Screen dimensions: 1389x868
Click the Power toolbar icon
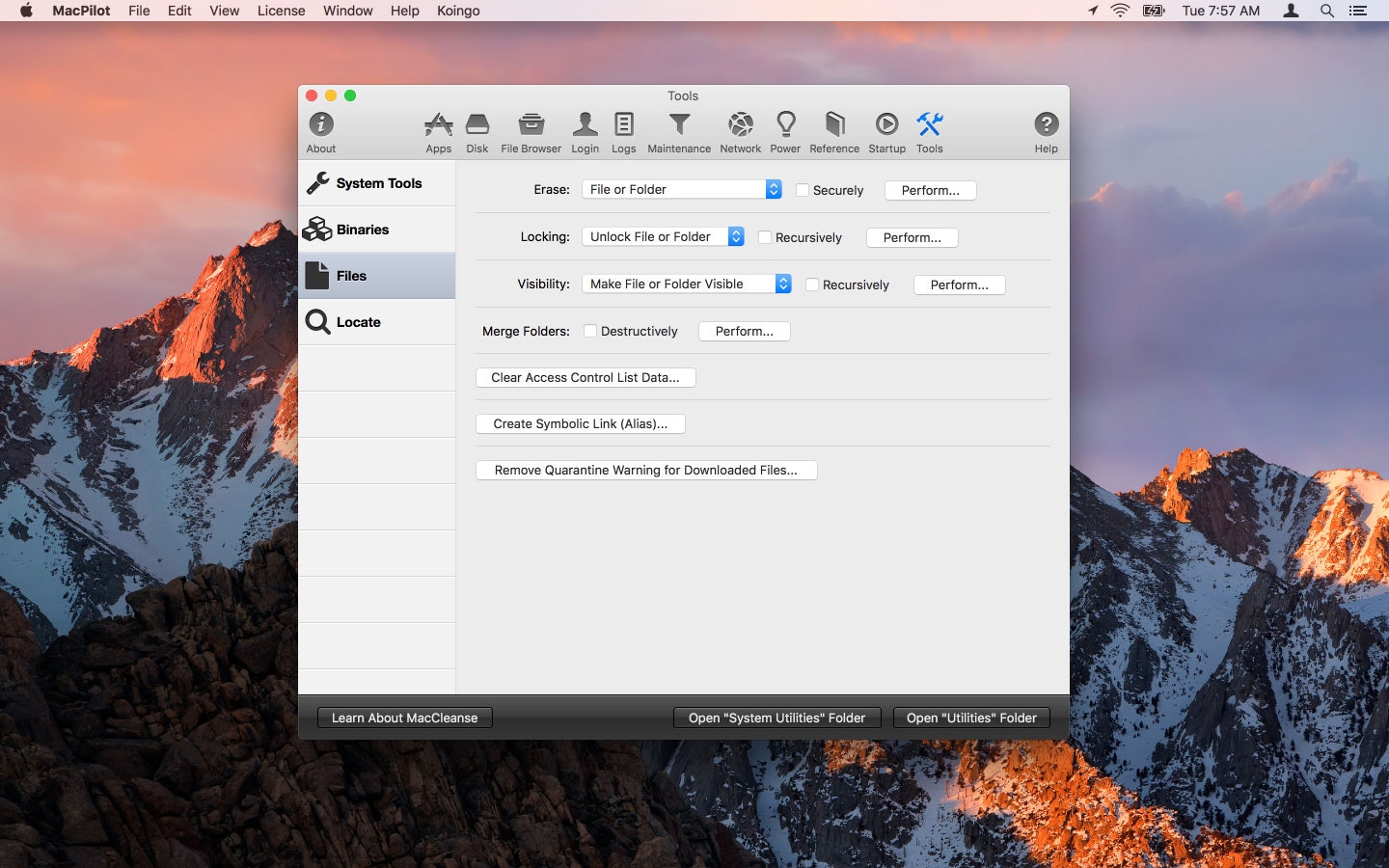click(785, 132)
